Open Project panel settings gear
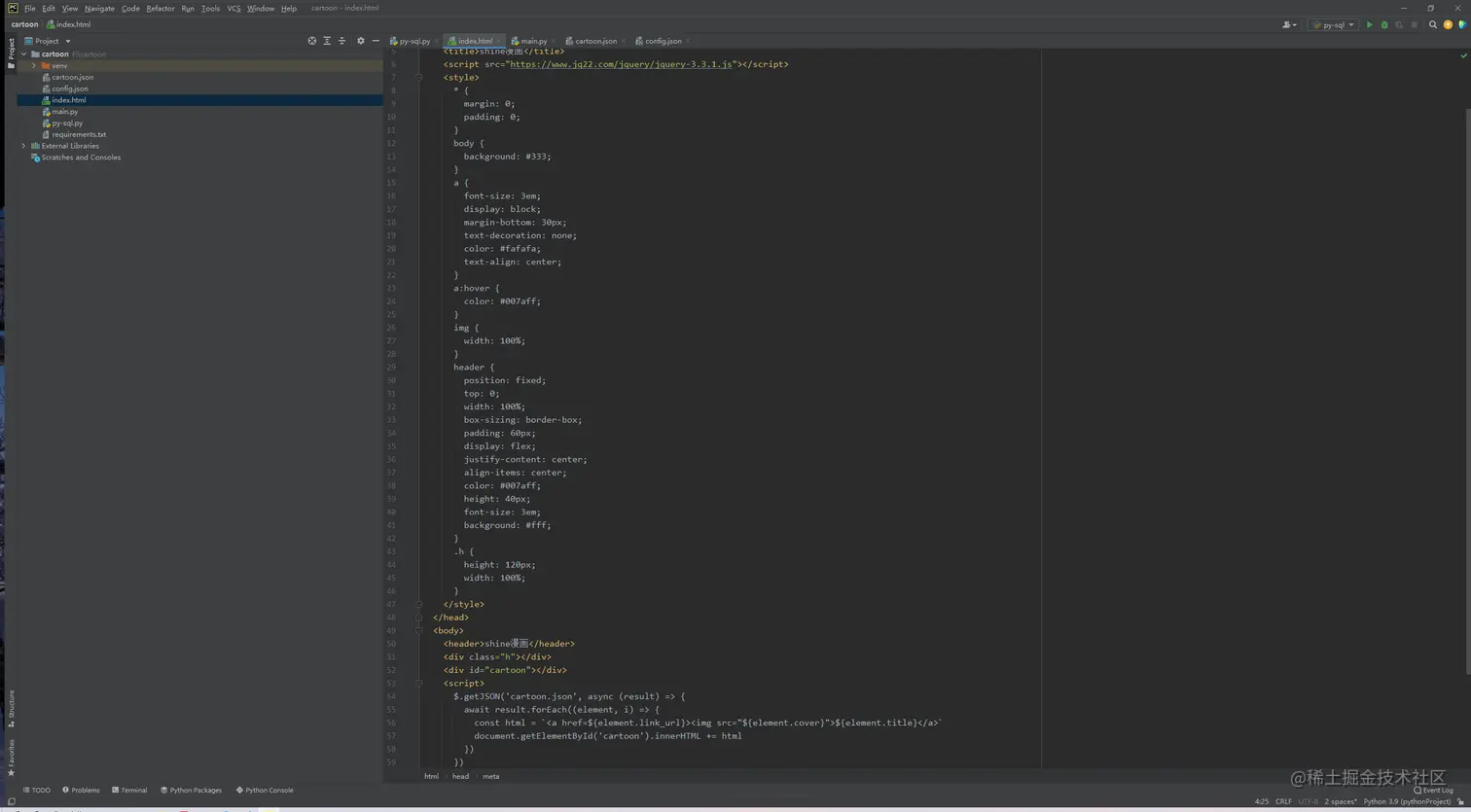1471x812 pixels. [x=360, y=41]
